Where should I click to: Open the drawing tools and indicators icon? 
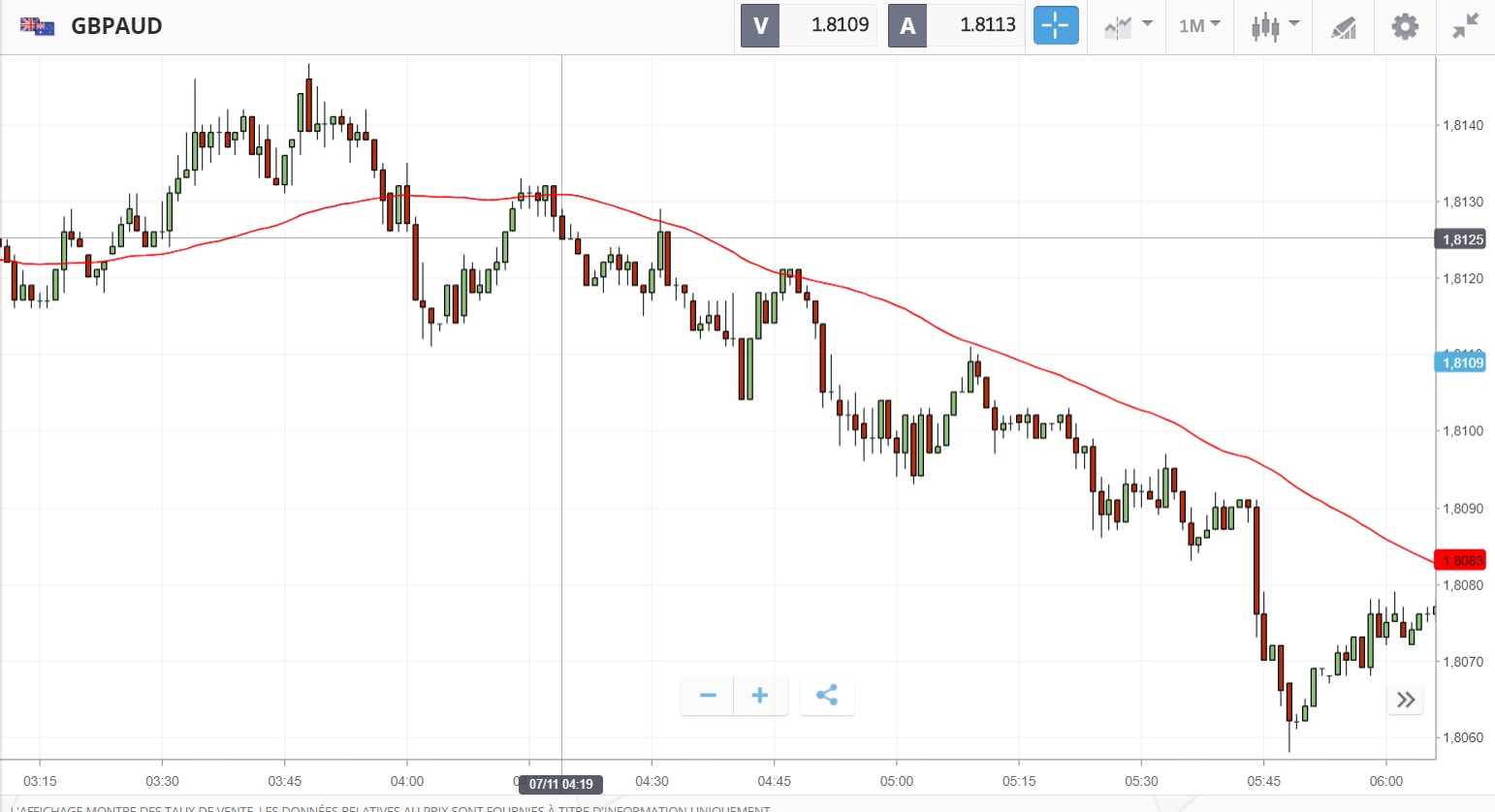(1344, 27)
